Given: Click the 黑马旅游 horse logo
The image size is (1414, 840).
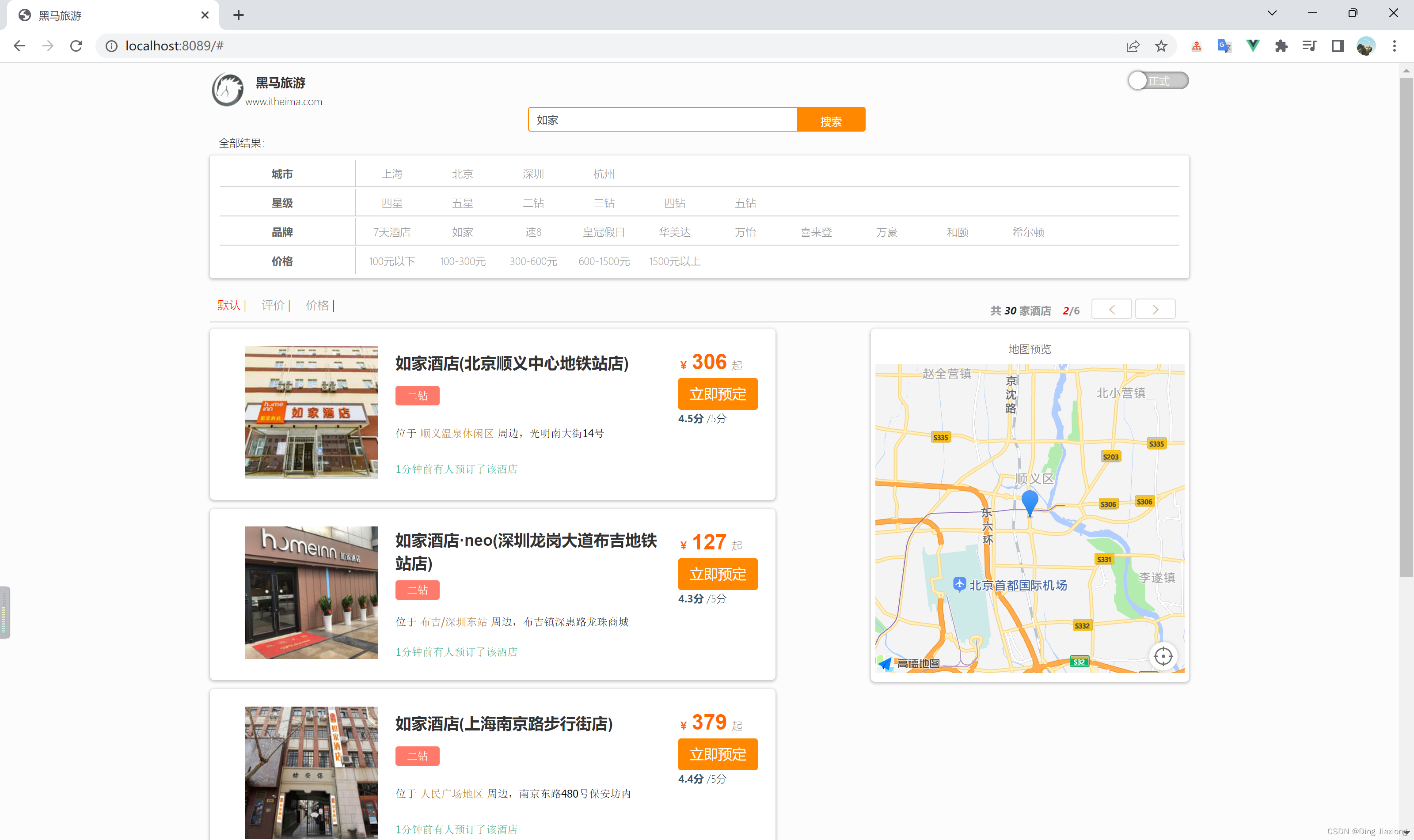Looking at the screenshot, I should [228, 90].
